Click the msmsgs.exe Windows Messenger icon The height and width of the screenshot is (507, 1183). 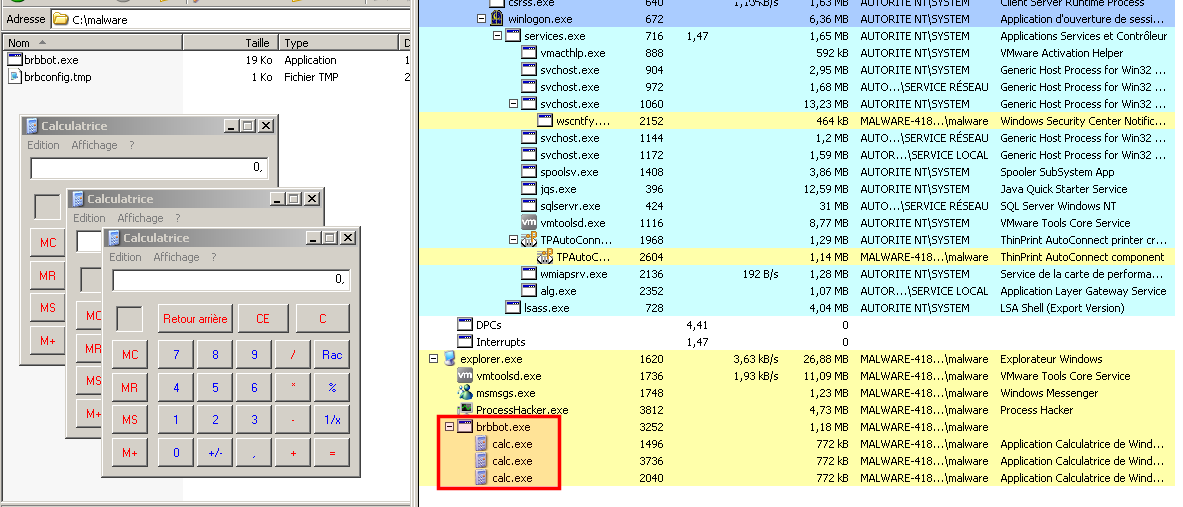(465, 393)
